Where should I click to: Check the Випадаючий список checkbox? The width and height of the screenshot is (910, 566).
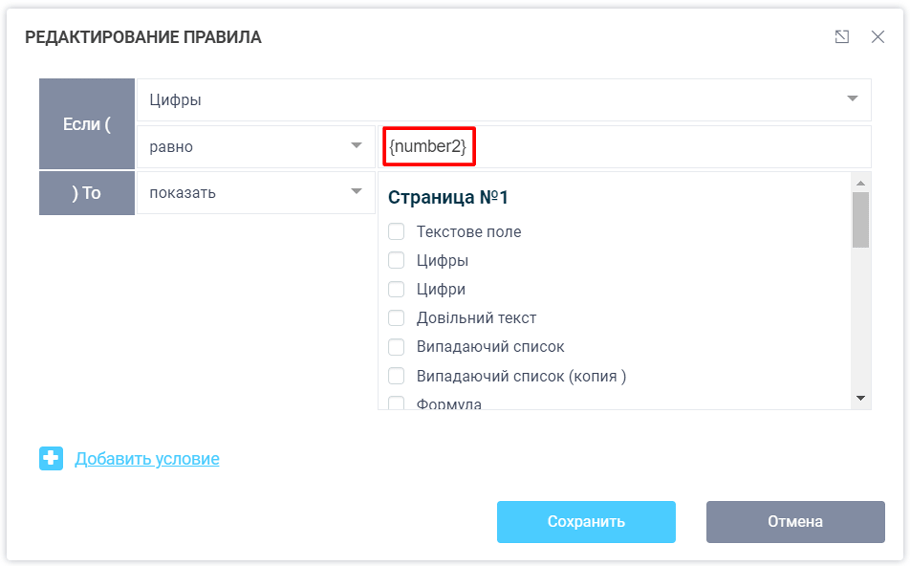[x=396, y=347]
